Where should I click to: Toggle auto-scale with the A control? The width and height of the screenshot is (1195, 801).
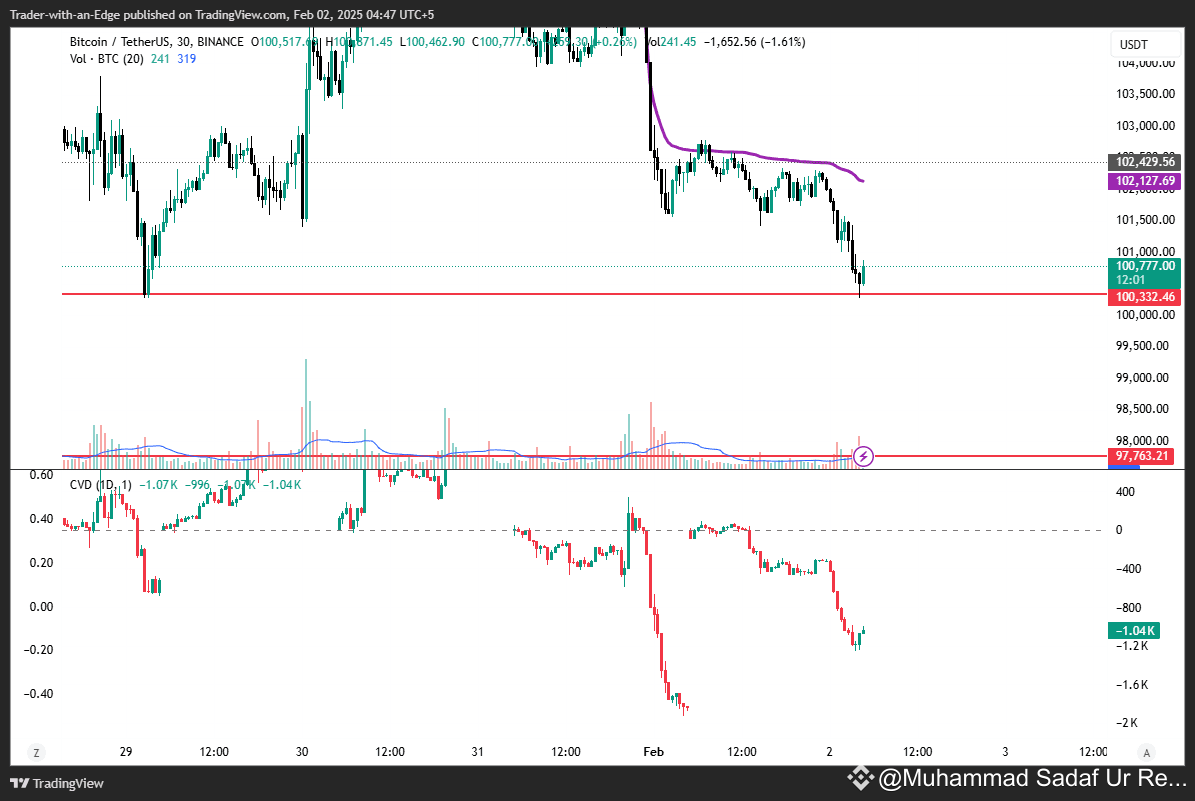coord(1146,752)
